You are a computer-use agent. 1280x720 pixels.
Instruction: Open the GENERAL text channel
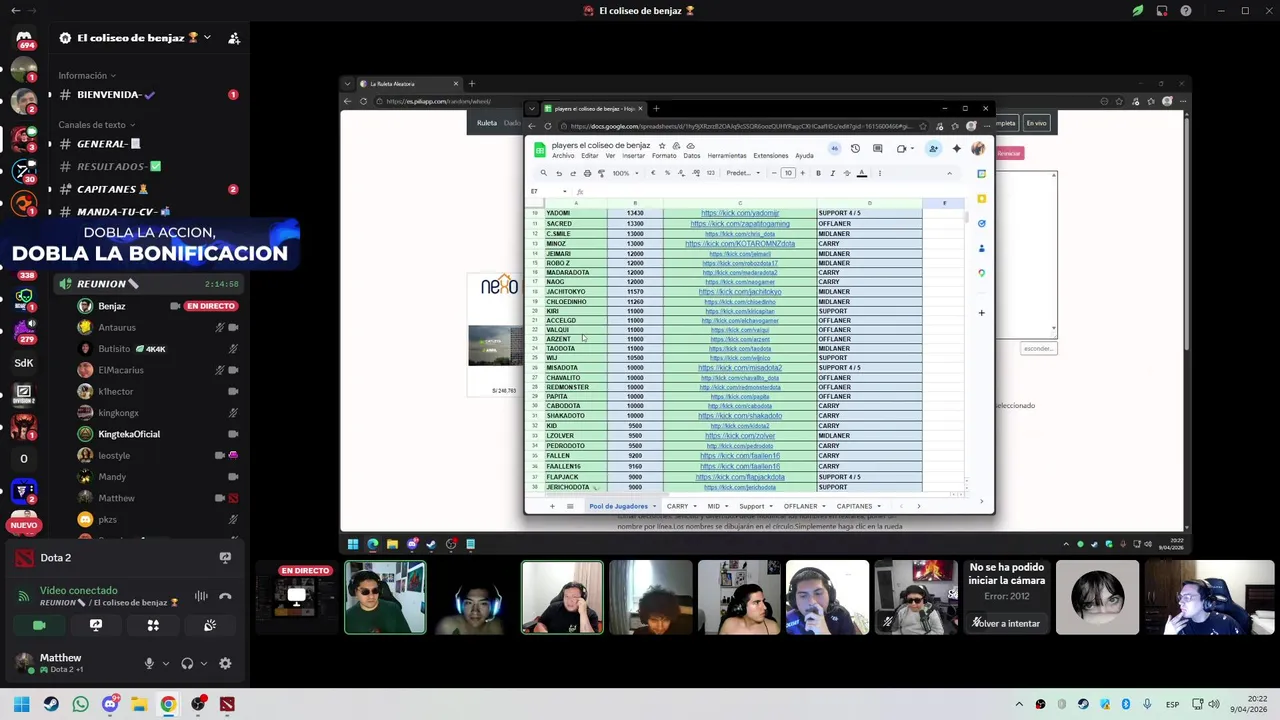click(148, 144)
